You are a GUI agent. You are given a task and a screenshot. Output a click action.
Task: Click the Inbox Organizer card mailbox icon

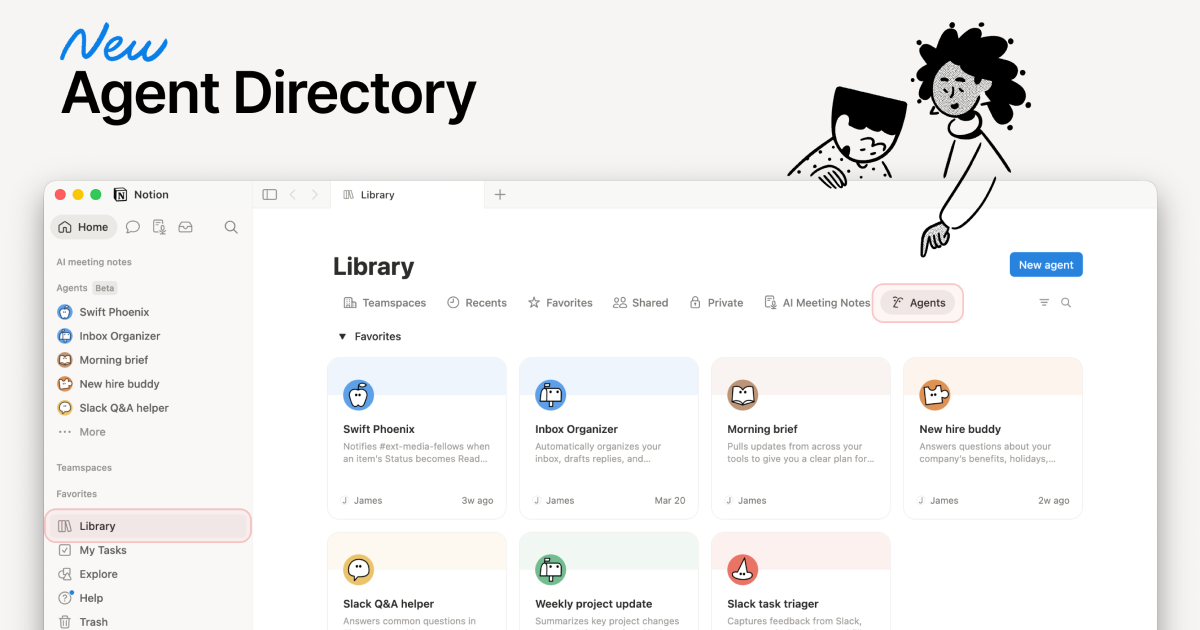point(551,395)
